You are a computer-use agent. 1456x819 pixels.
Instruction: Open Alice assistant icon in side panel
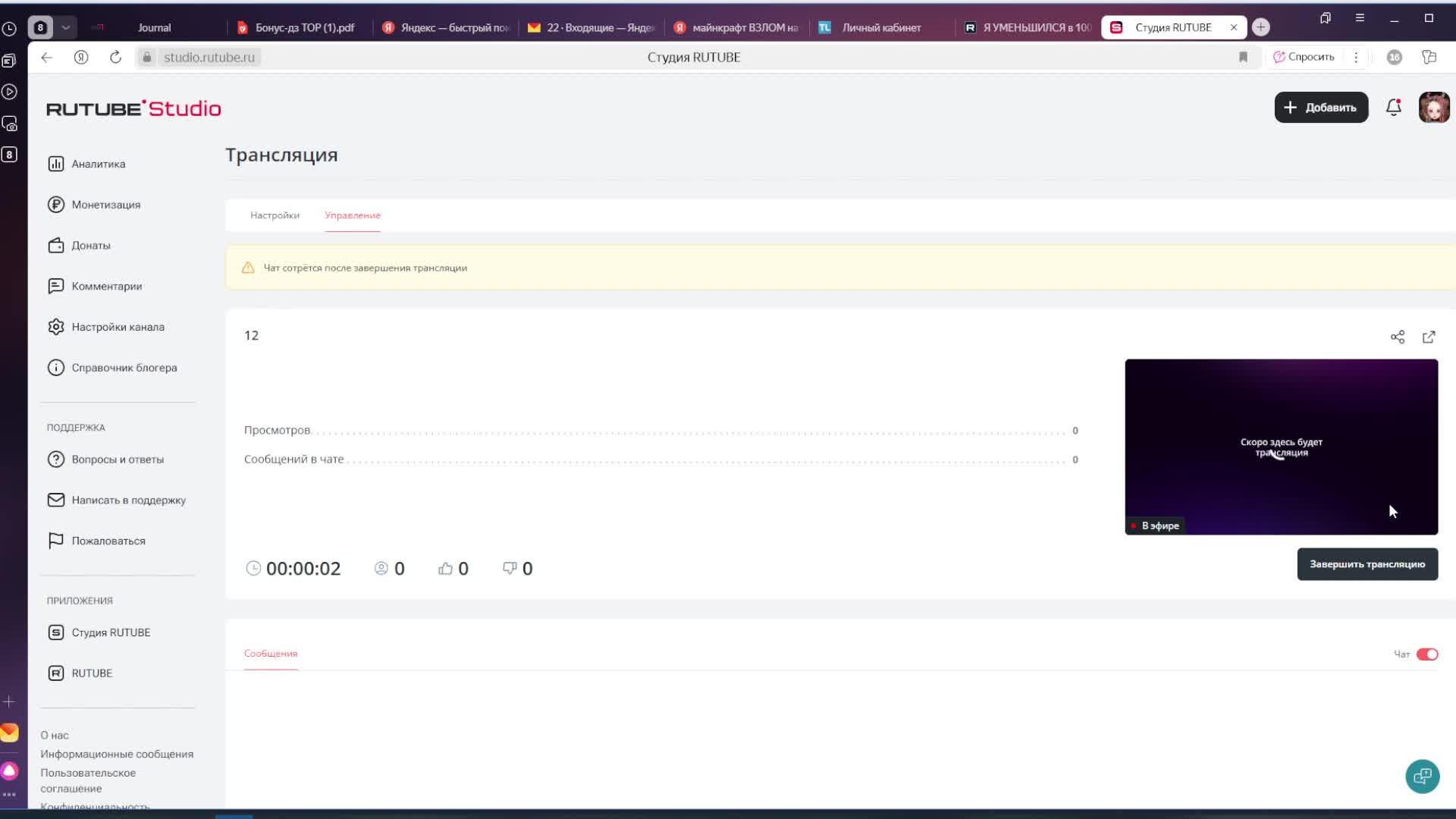(x=9, y=771)
